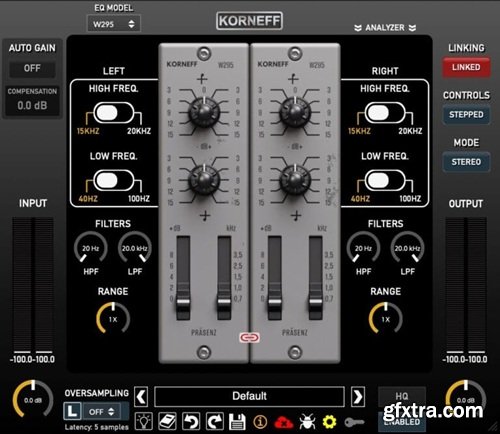Open the EQ MODEL W295 dropdown

(114, 24)
